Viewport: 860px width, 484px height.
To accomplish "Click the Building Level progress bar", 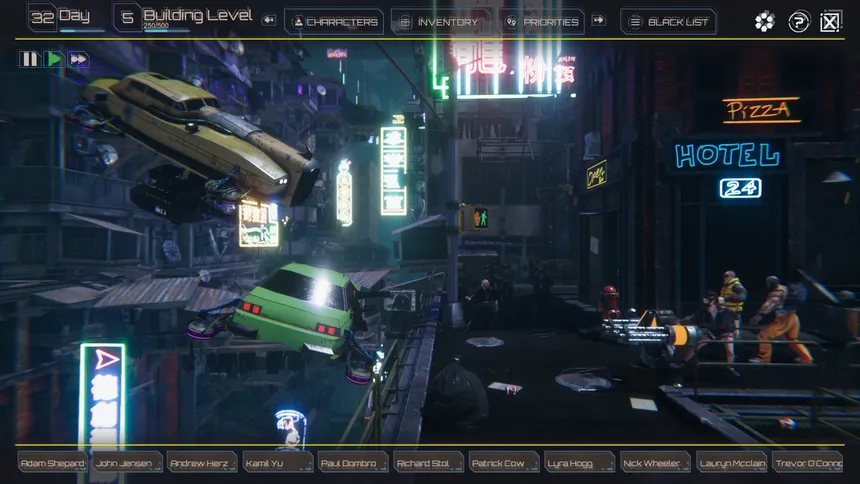I will (x=166, y=31).
